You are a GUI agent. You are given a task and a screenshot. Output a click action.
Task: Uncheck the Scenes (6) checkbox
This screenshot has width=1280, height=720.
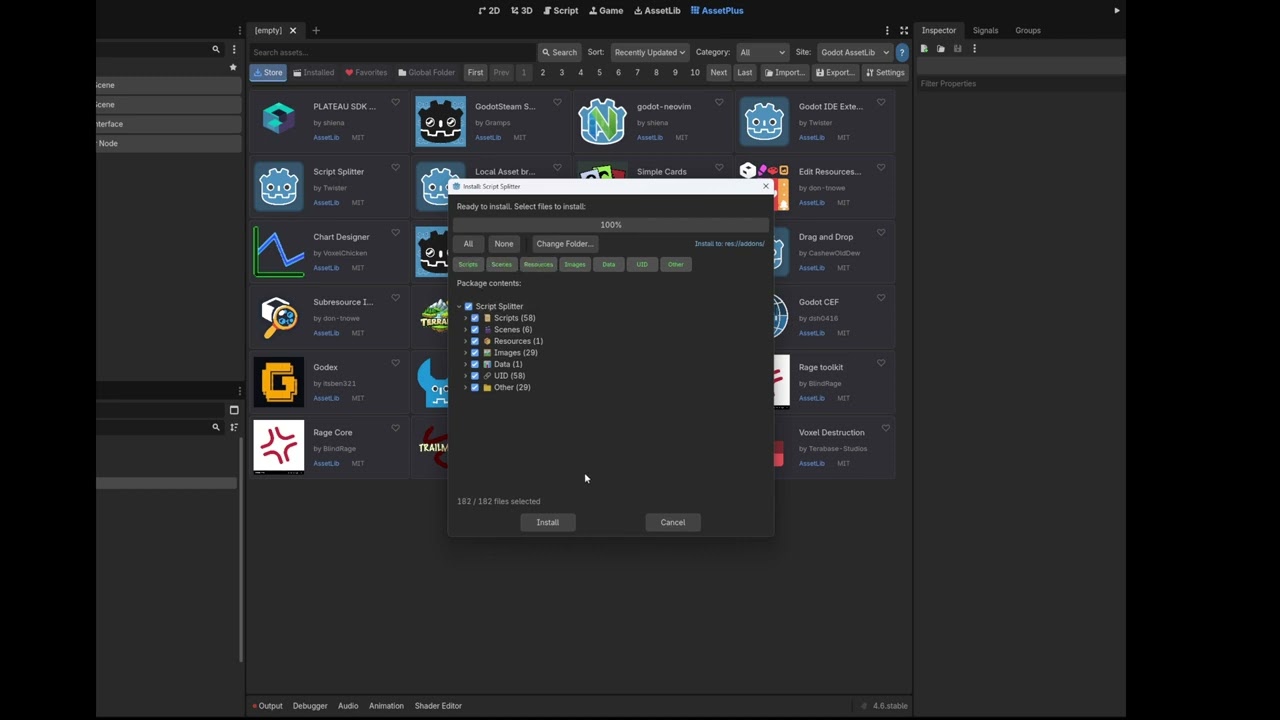pos(475,329)
